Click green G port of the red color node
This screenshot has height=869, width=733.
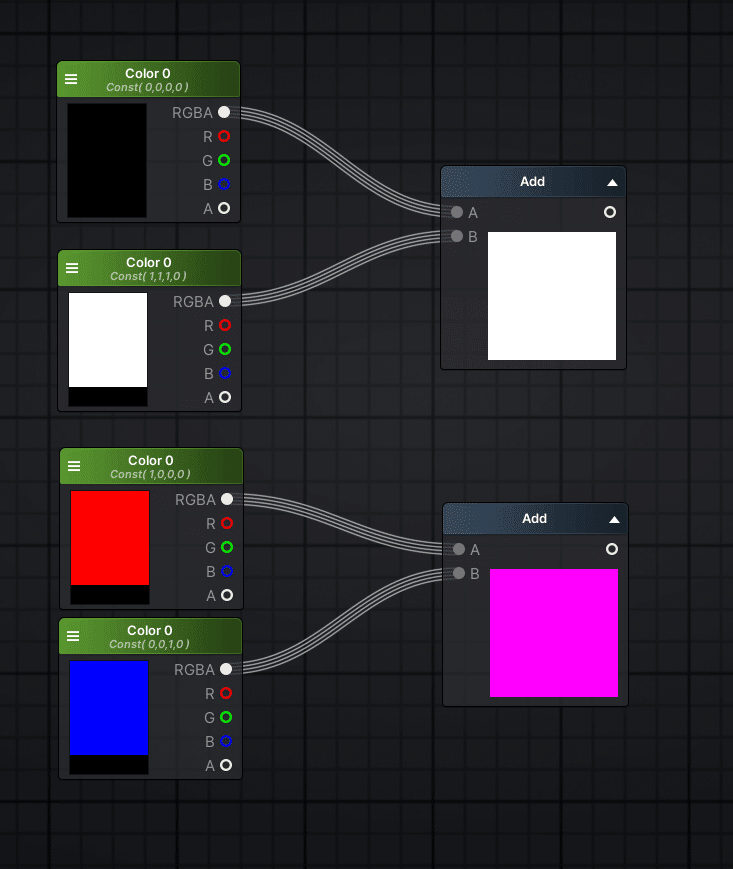(x=227, y=547)
